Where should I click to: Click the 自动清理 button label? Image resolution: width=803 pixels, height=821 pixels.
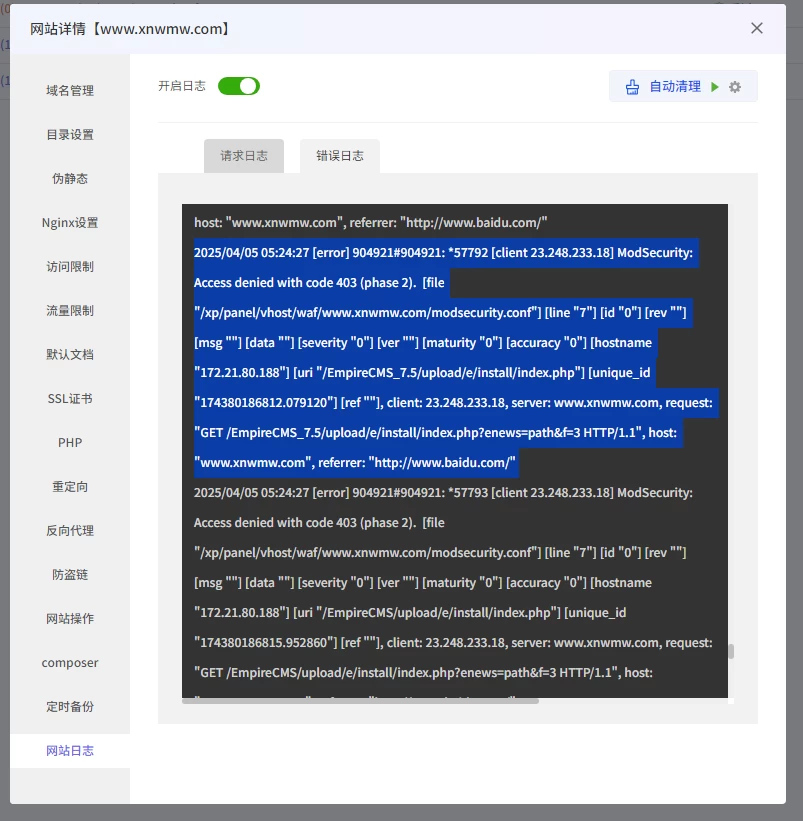pos(675,87)
